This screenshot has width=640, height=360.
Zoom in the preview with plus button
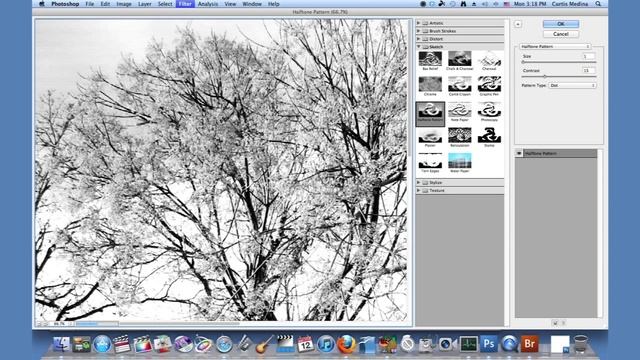(46, 324)
